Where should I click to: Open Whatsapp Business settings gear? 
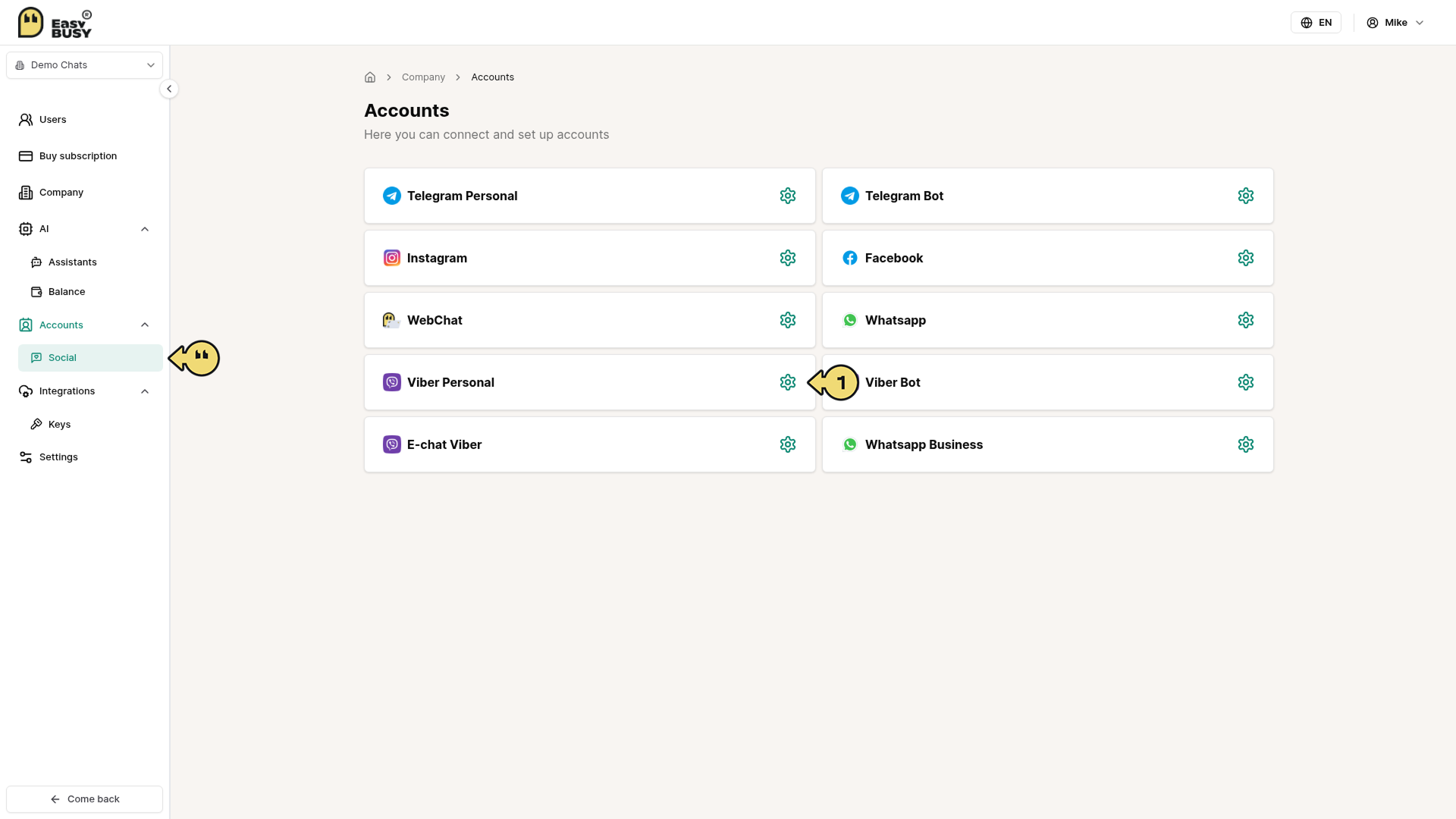point(1246,444)
